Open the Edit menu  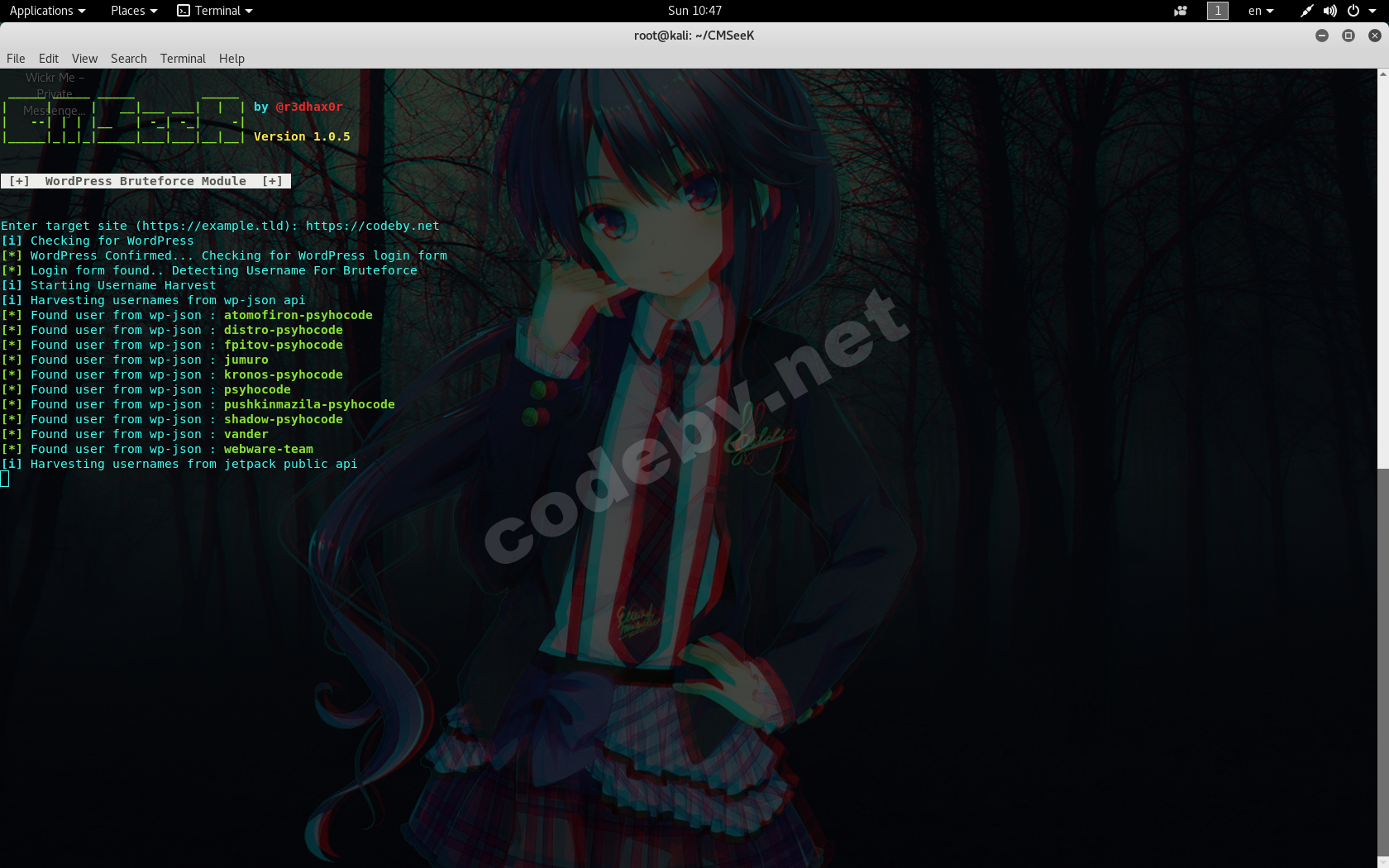click(49, 59)
